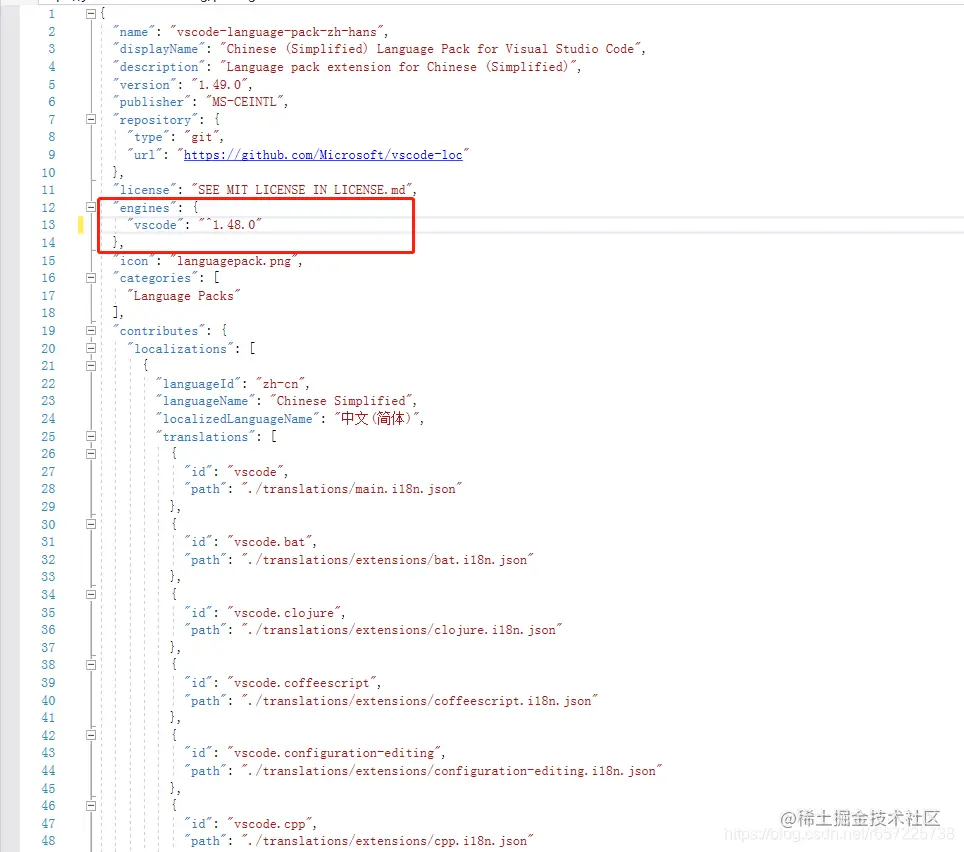The height and width of the screenshot is (852, 964).
Task: Click the "translations" key
Action: pos(205,437)
